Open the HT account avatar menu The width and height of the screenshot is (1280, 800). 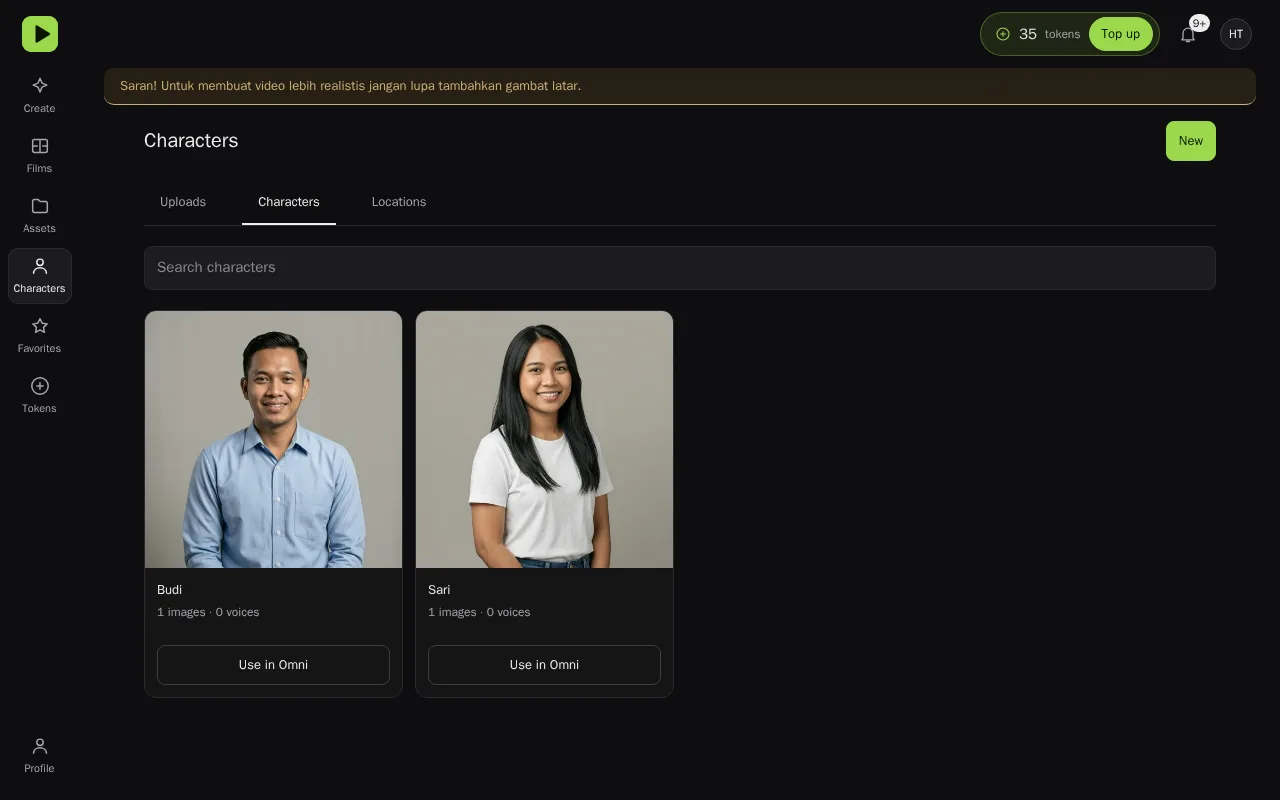(x=1236, y=34)
